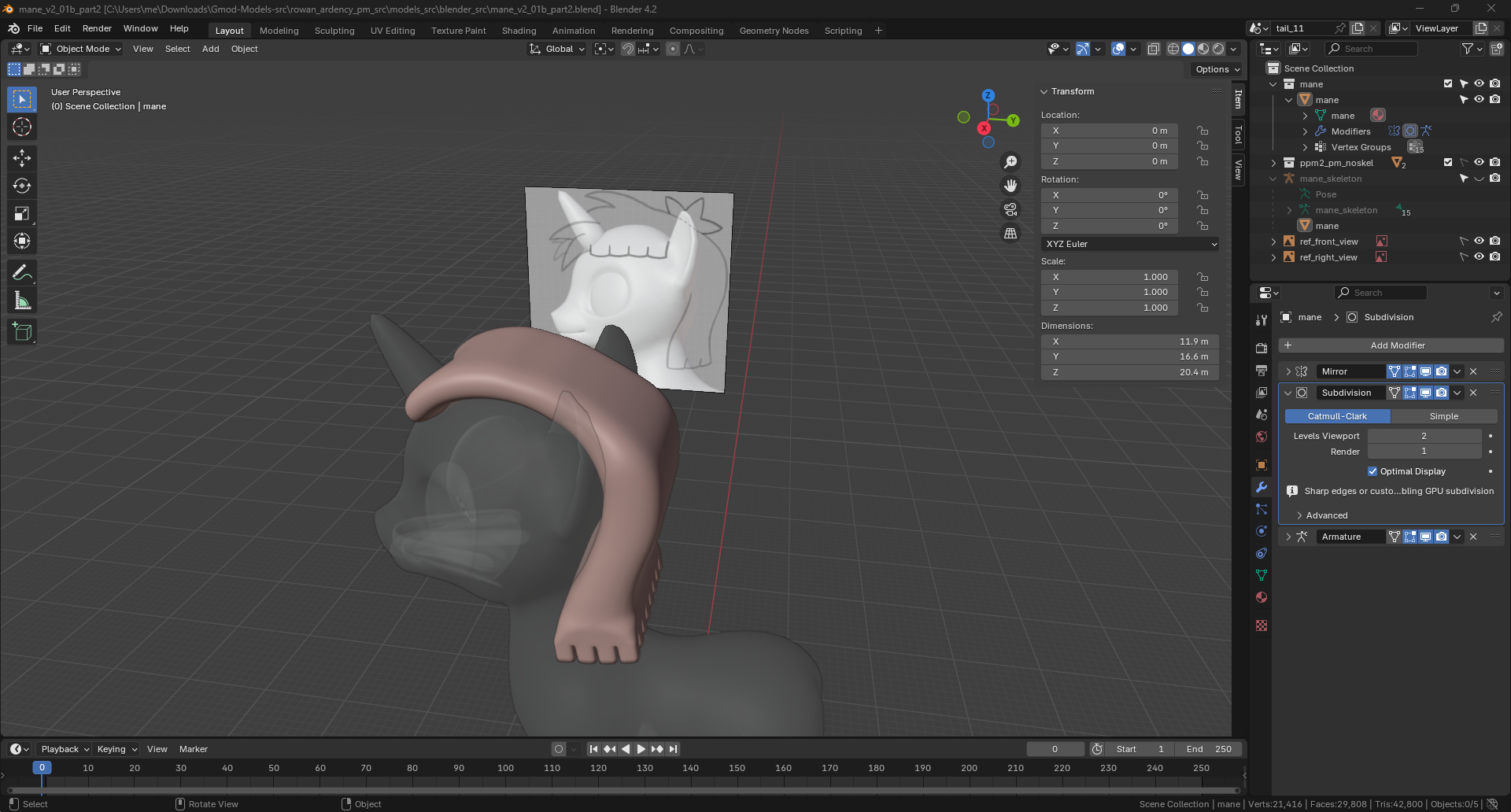
Task: Open the Tool properties tab icon
Action: [1262, 320]
